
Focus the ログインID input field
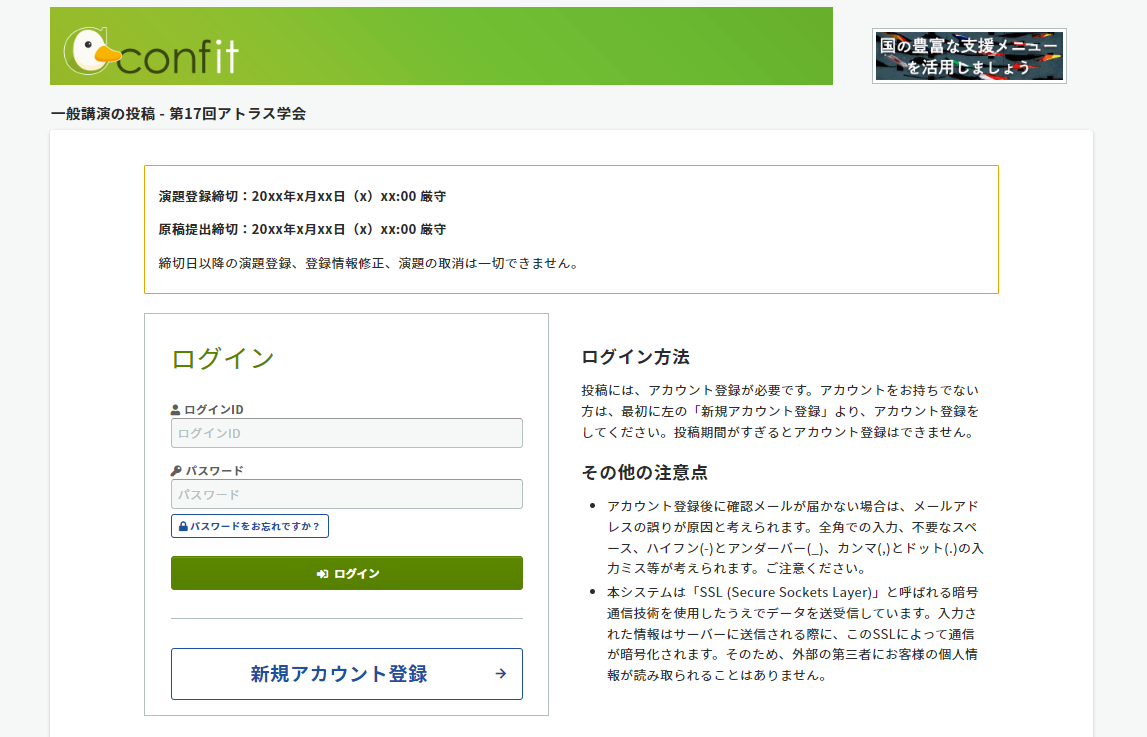tap(346, 432)
